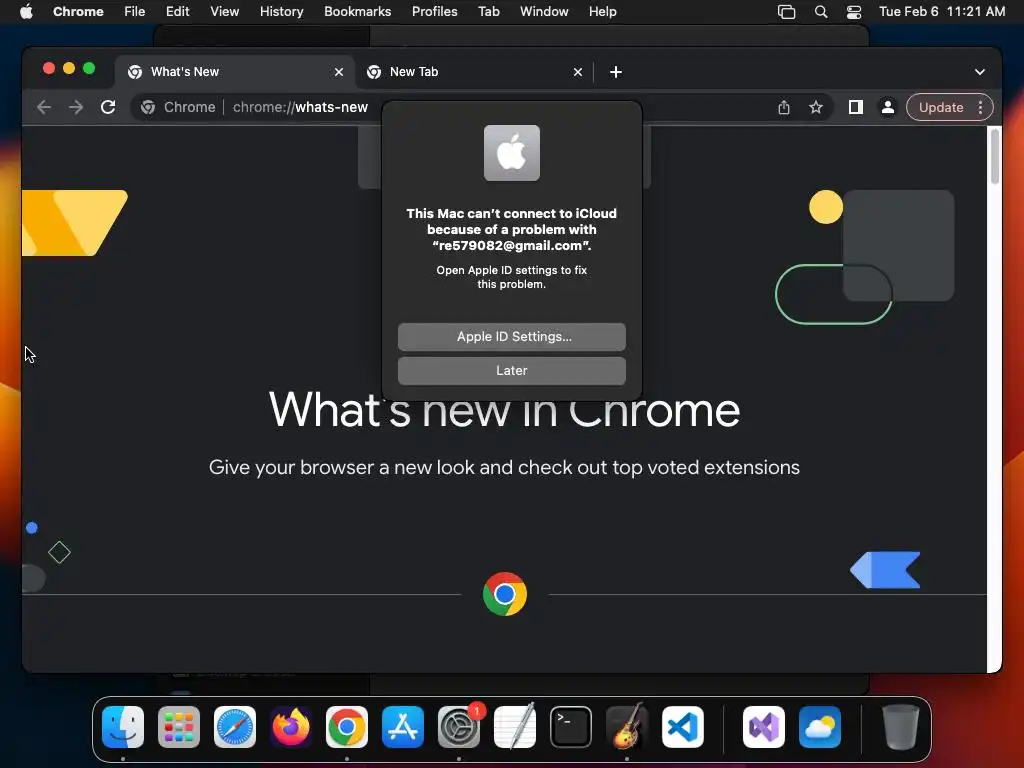Image resolution: width=1024 pixels, height=768 pixels.
Task: Open the App Store from the Dock
Action: [x=403, y=727]
